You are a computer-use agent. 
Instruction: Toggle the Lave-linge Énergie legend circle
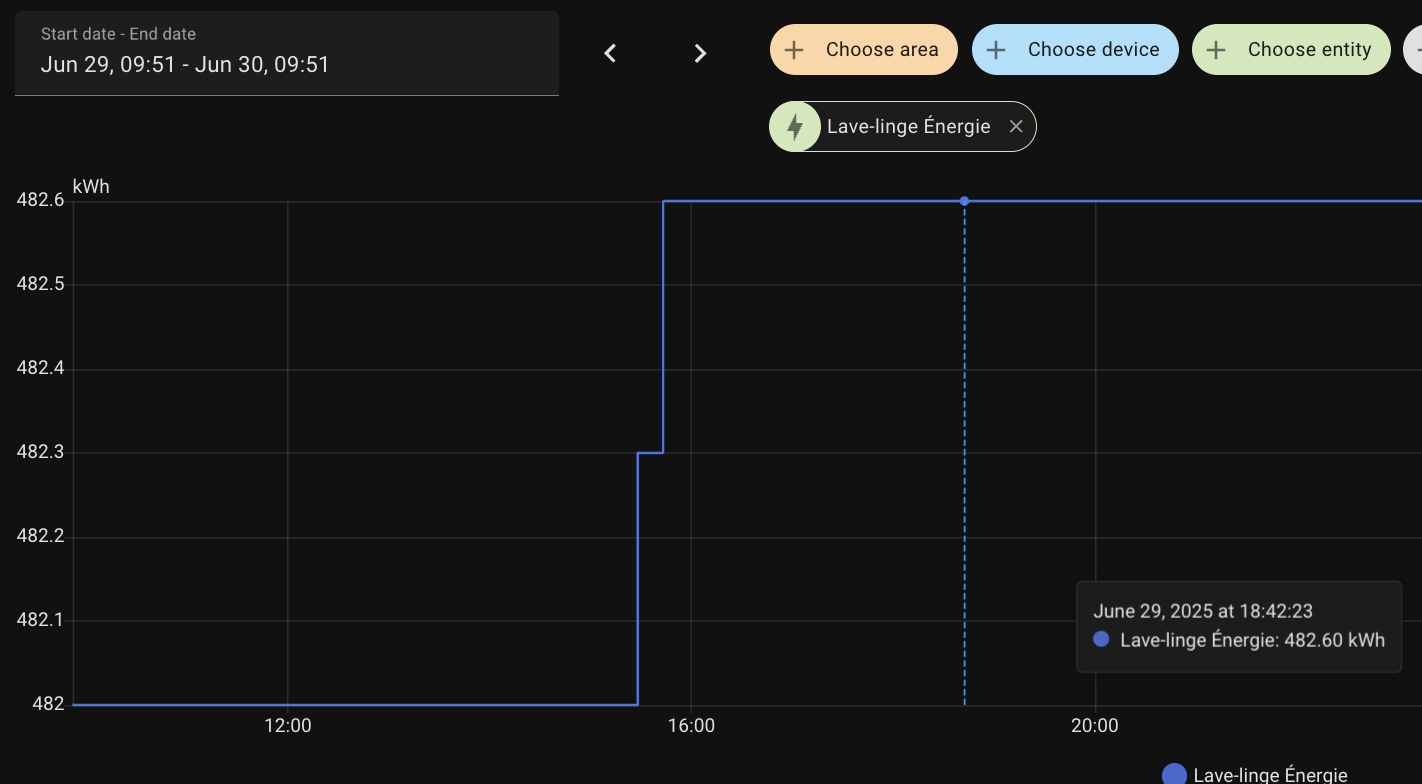[1174, 775]
